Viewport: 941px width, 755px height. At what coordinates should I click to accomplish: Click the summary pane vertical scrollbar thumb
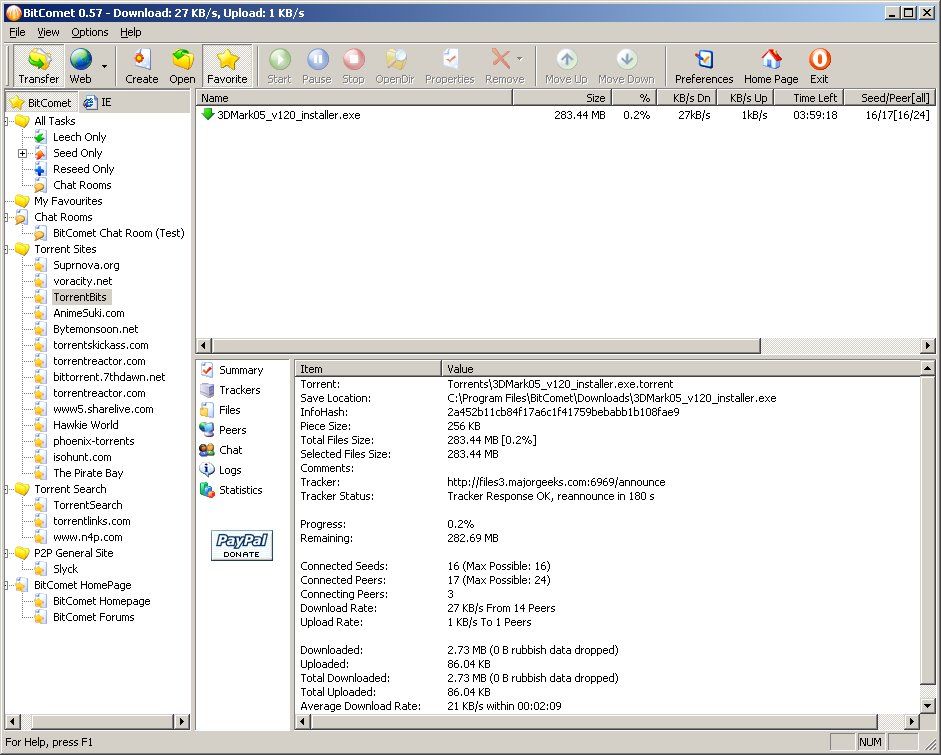pos(927,530)
